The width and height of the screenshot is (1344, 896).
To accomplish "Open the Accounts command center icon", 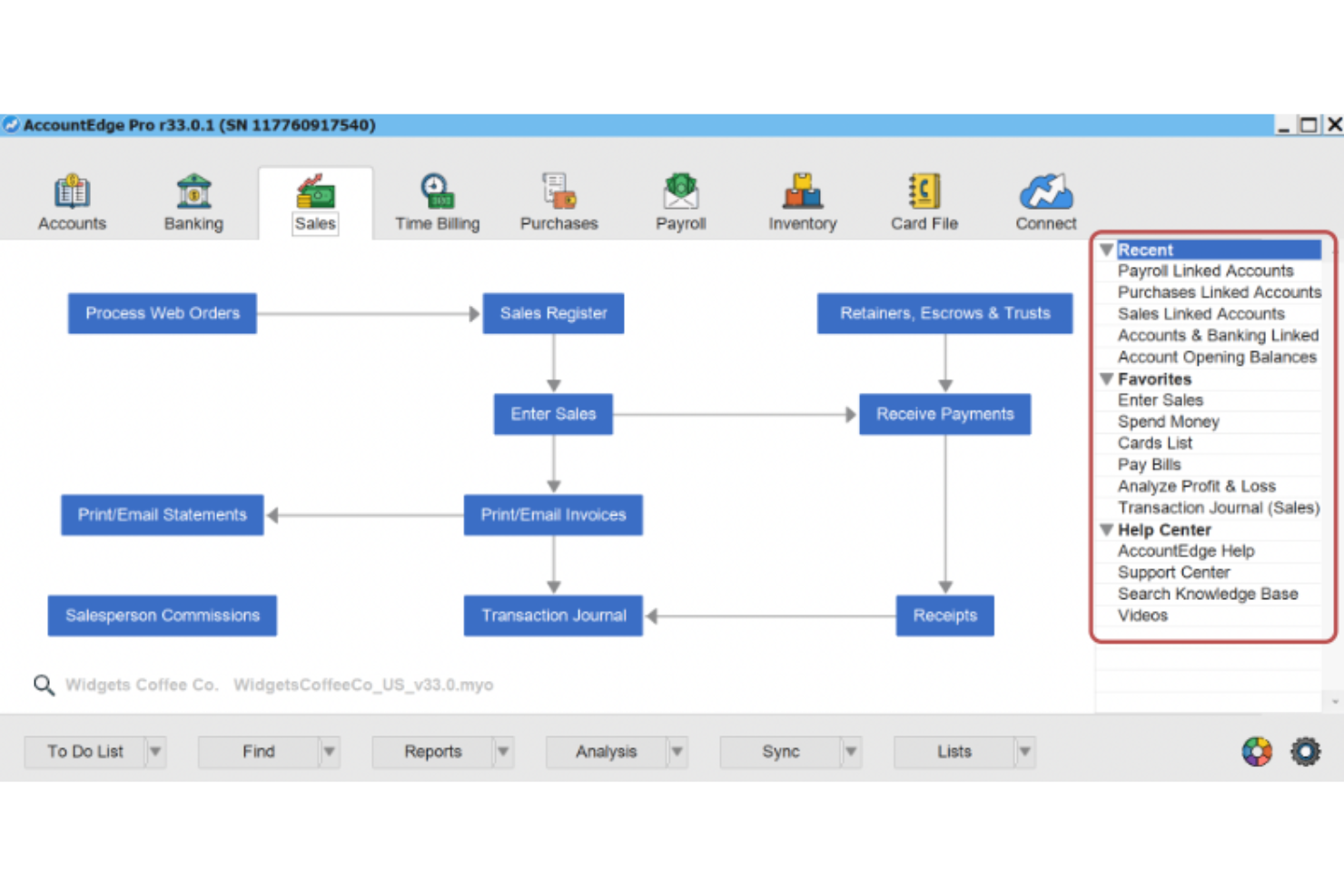I will (72, 192).
